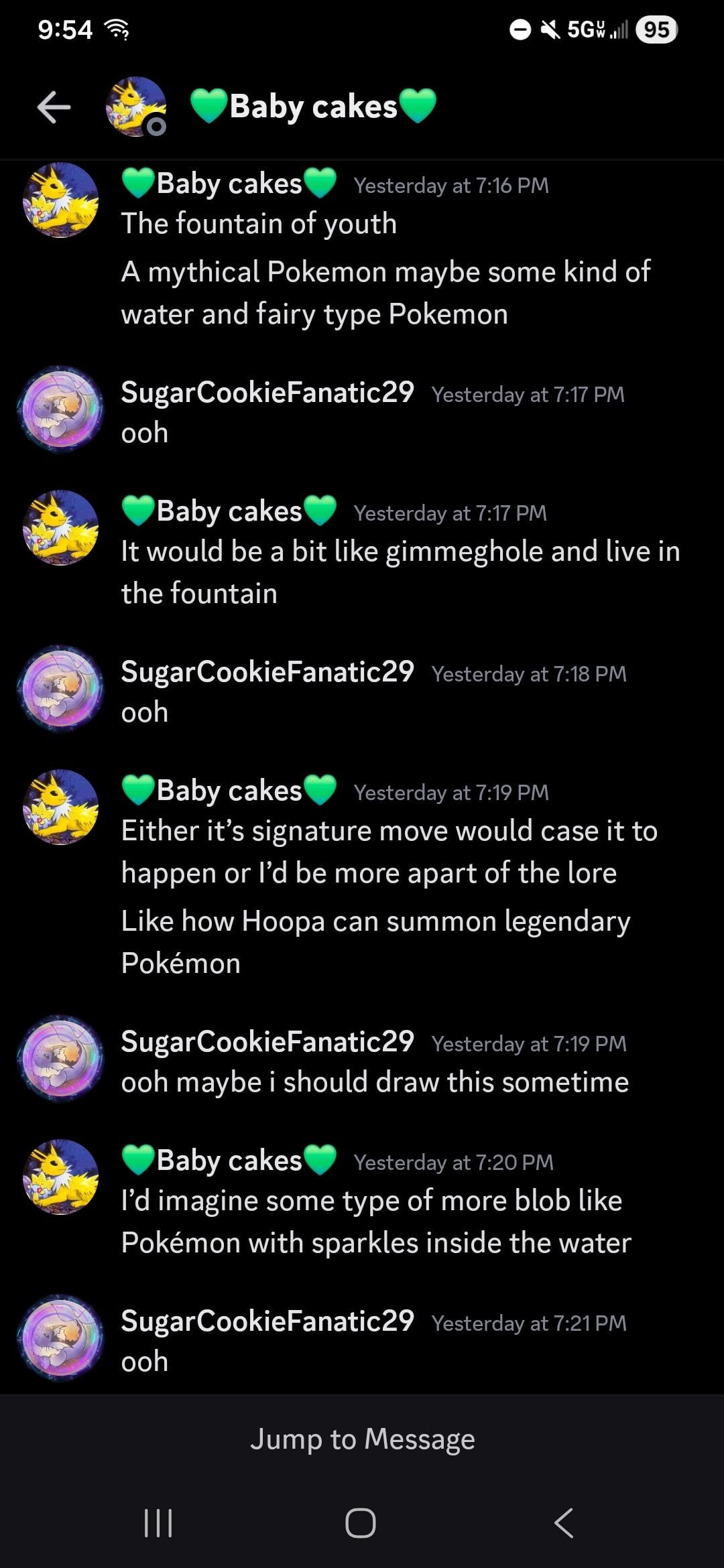Screen dimensions: 724x1568
Task: Open SugarCookieFanatic29 username at 7:18 PM
Action: click(267, 672)
